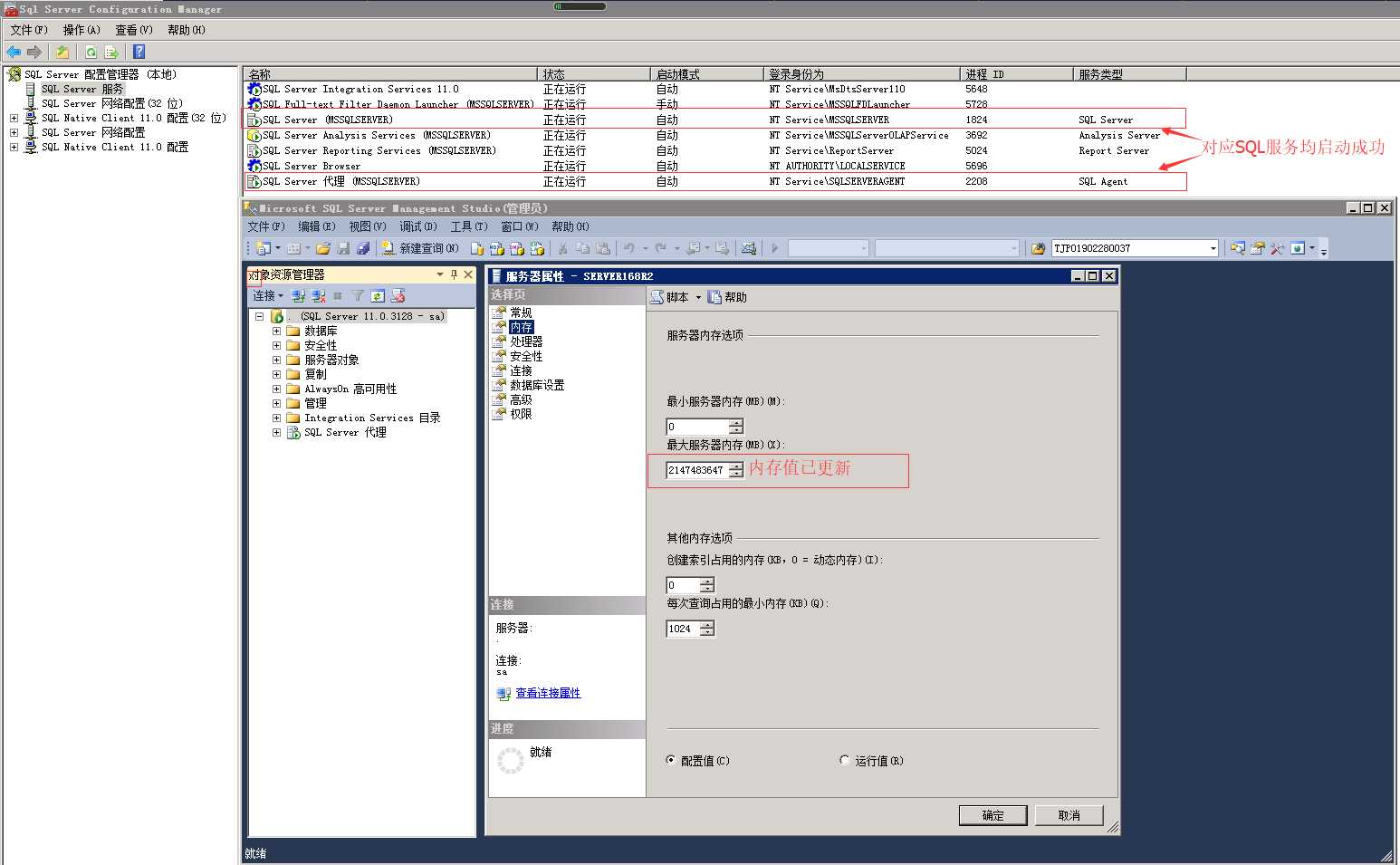The width and height of the screenshot is (1400, 865).
Task: Select the 配置值 radio button
Action: tap(671, 761)
